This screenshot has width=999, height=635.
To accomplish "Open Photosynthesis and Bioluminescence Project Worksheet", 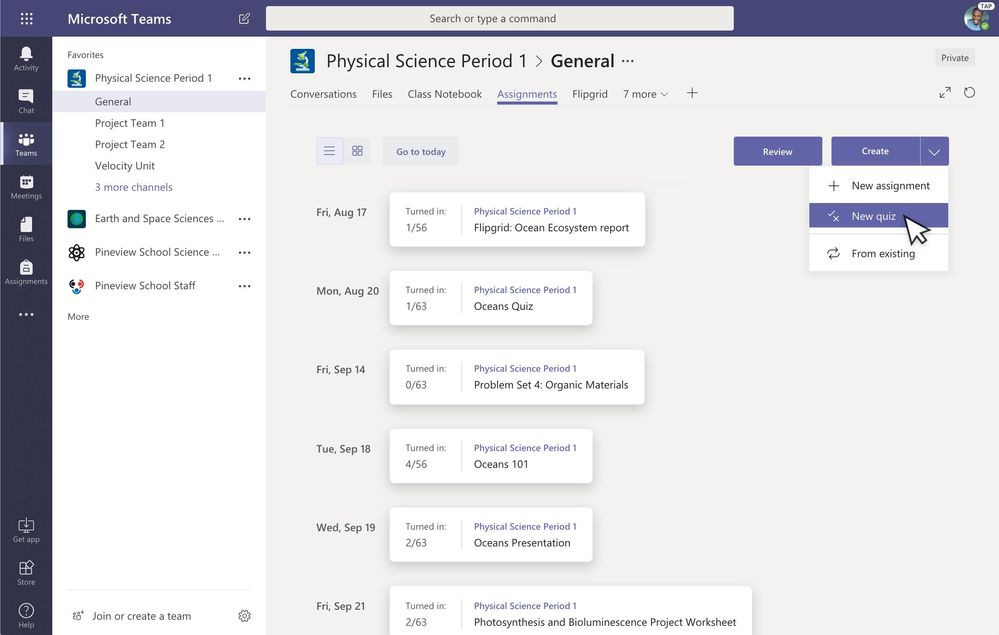I will point(570,611).
